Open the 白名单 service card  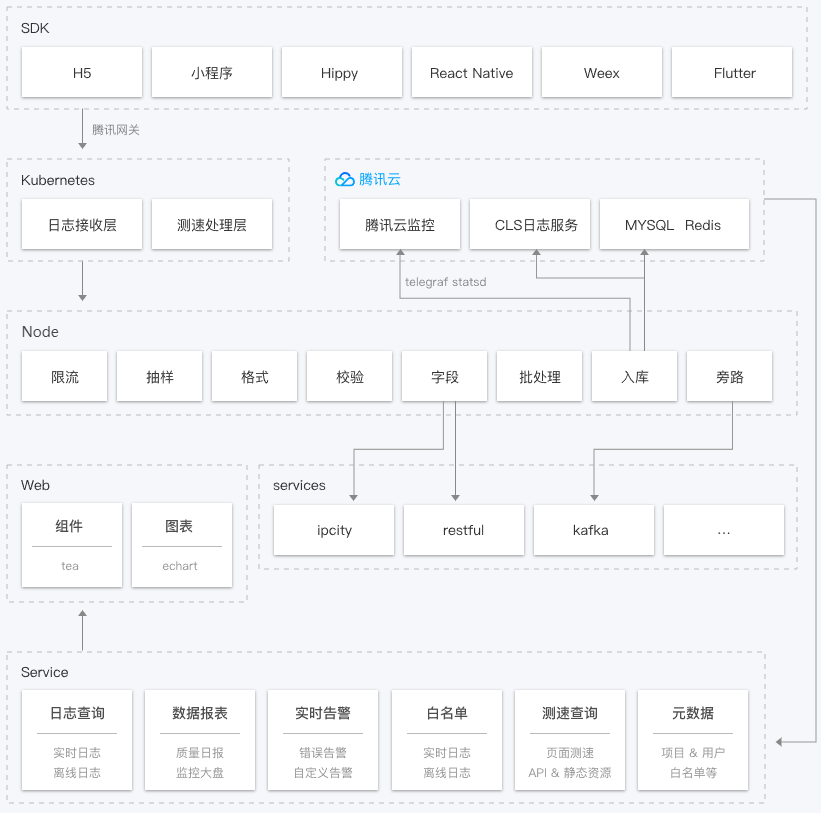click(x=447, y=740)
